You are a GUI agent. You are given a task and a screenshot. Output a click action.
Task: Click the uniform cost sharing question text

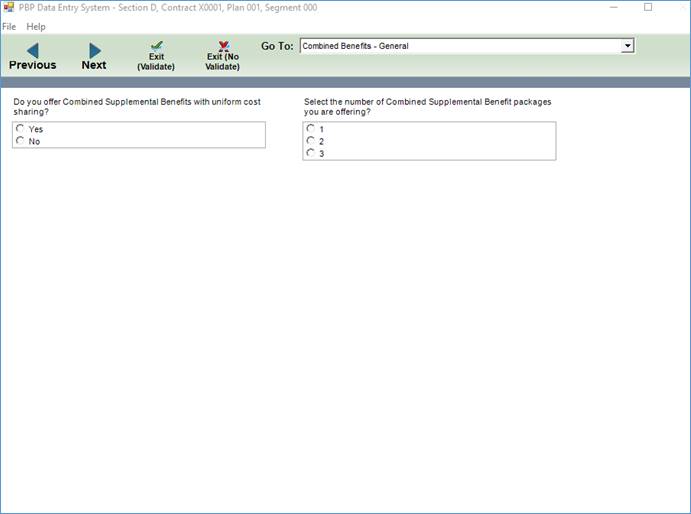point(137,107)
